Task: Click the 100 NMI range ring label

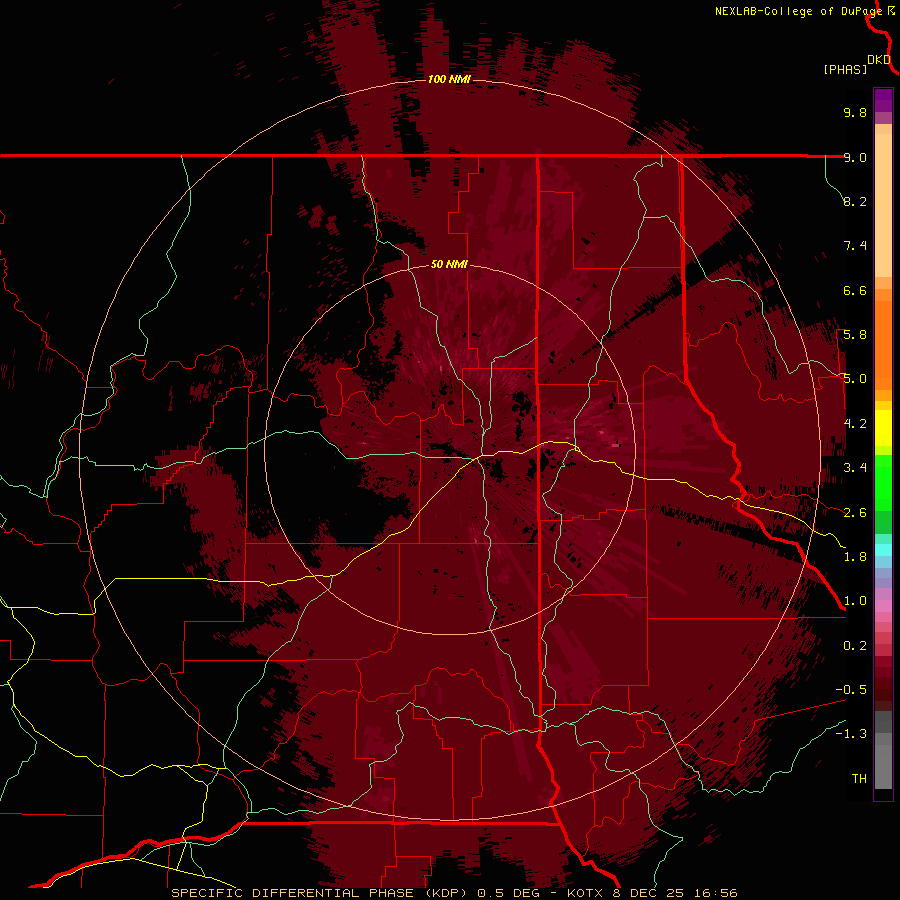Action: tap(449, 79)
